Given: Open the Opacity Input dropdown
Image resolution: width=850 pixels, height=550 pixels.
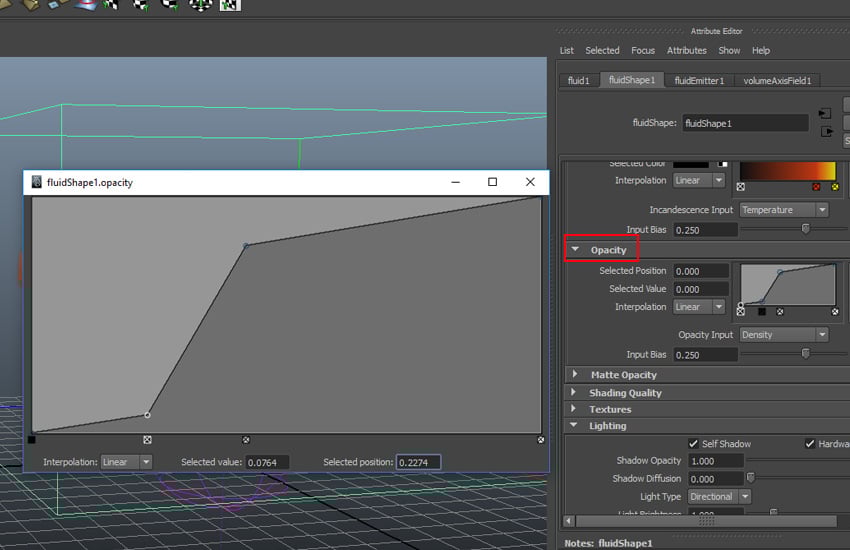Looking at the screenshot, I should point(784,335).
